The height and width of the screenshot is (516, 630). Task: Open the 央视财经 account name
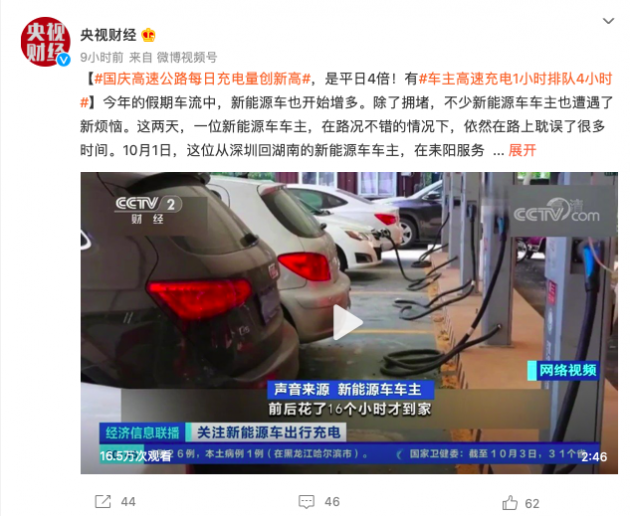108,35
